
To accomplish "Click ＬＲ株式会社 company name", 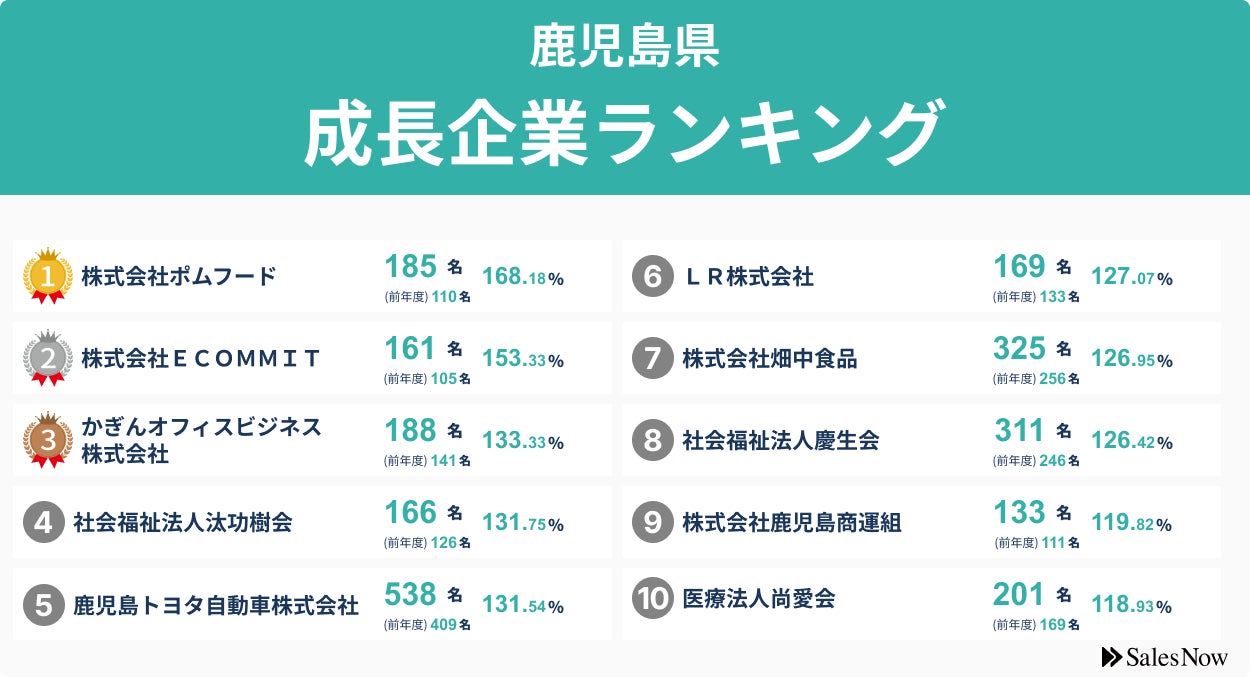I will (x=748, y=277).
